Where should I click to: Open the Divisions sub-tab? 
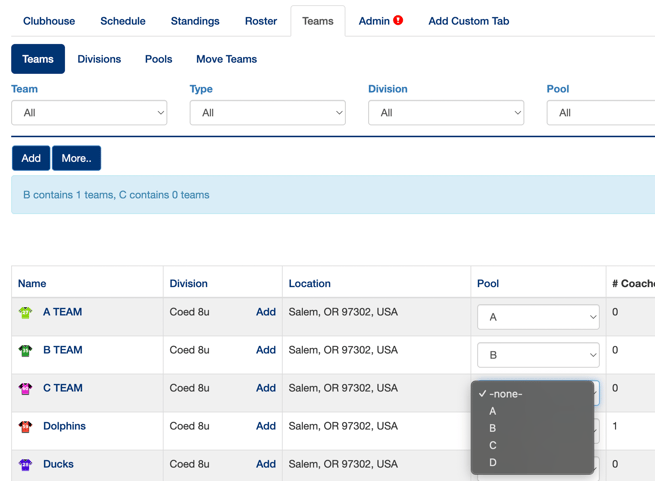99,59
